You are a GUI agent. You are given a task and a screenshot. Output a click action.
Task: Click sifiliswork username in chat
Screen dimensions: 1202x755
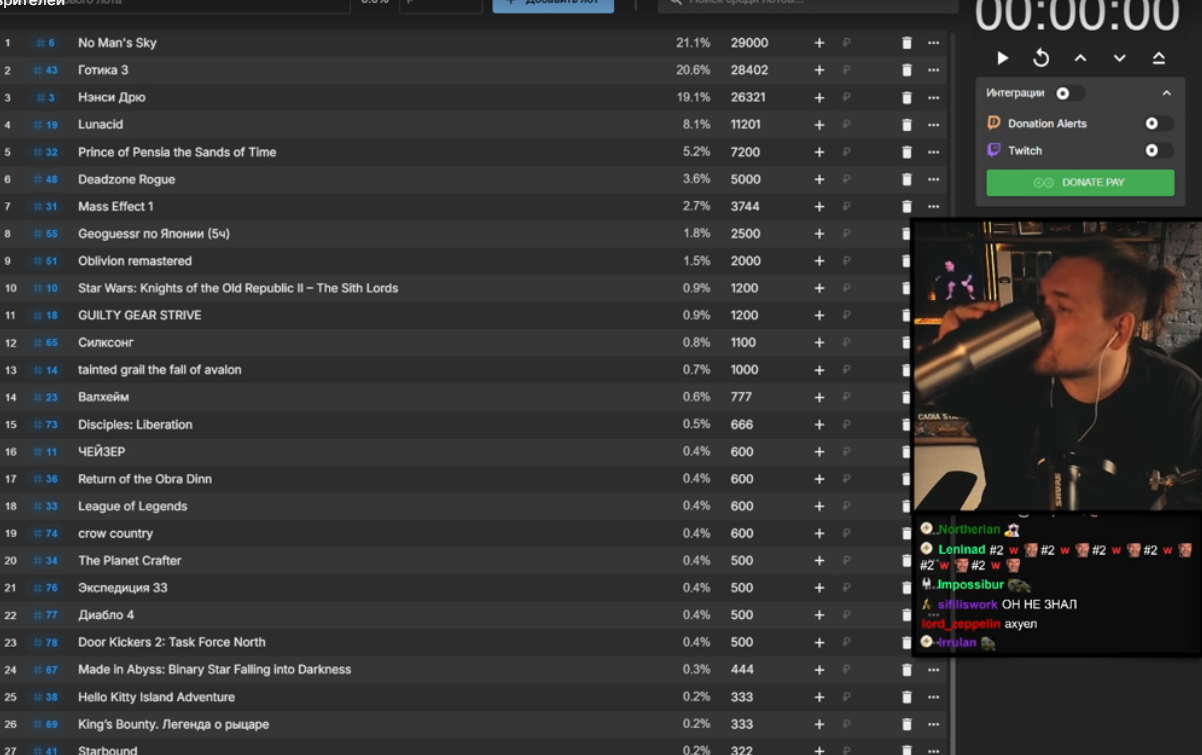(x=968, y=605)
